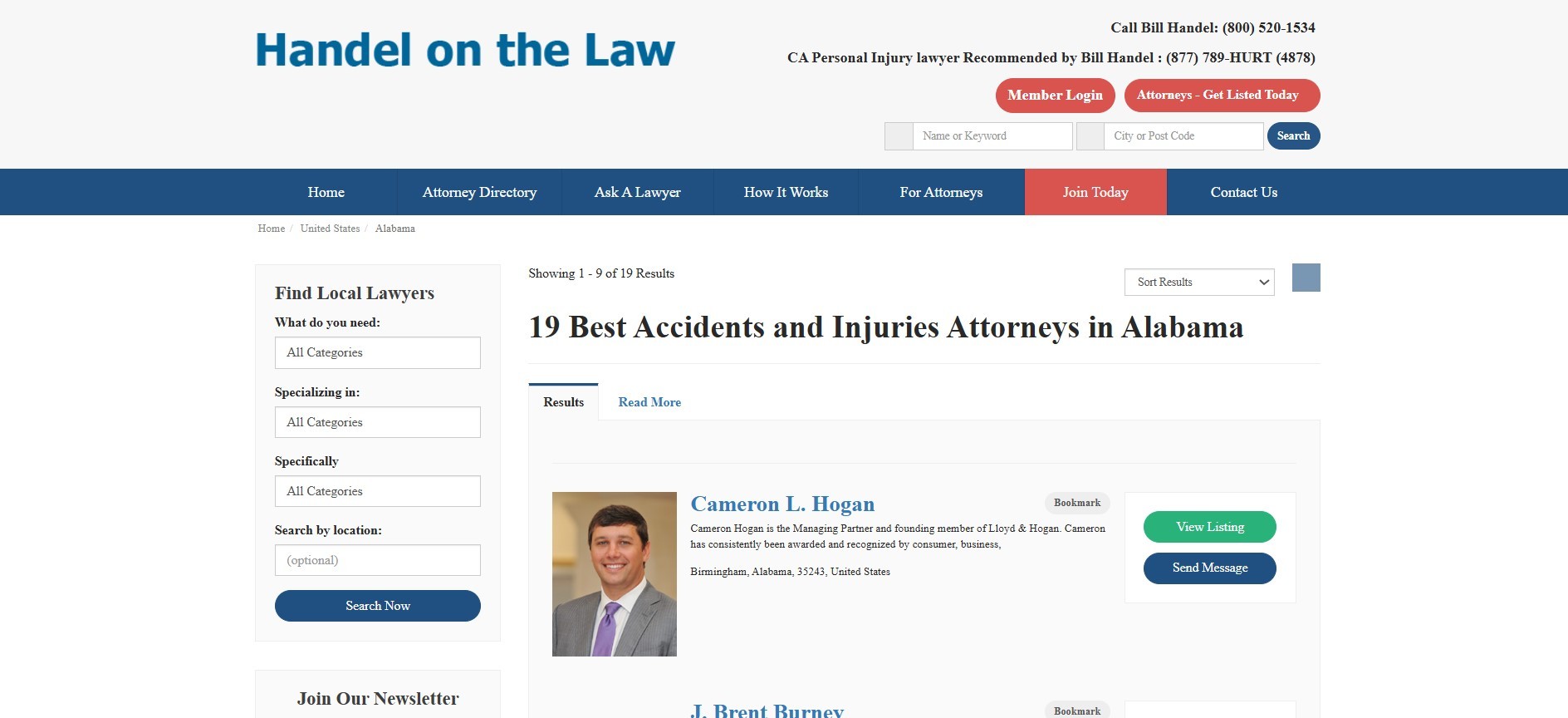The height and width of the screenshot is (718, 1568).
Task: Click the Call Bill Handel phone number text
Action: point(1213,27)
